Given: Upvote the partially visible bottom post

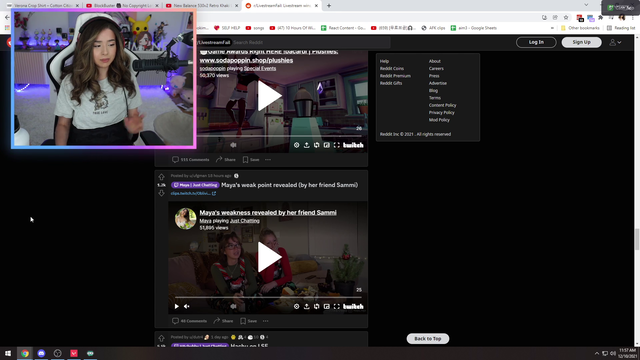Looking at the screenshot, I should tap(161, 338).
